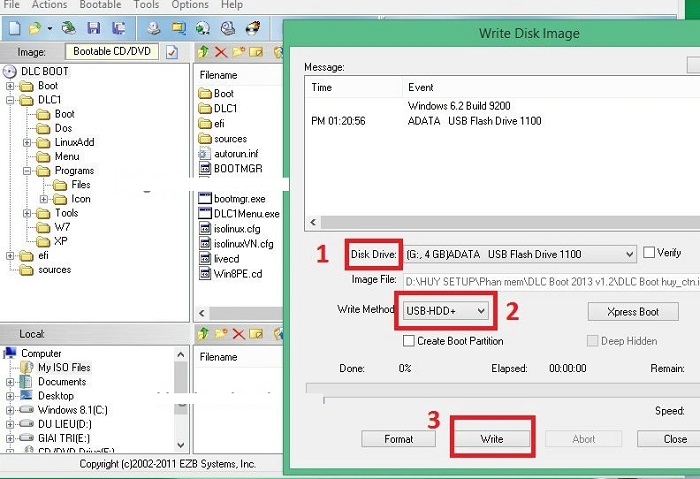
Task: Open the Write Method USB-HDD+ dropdown
Action: [x=482, y=311]
